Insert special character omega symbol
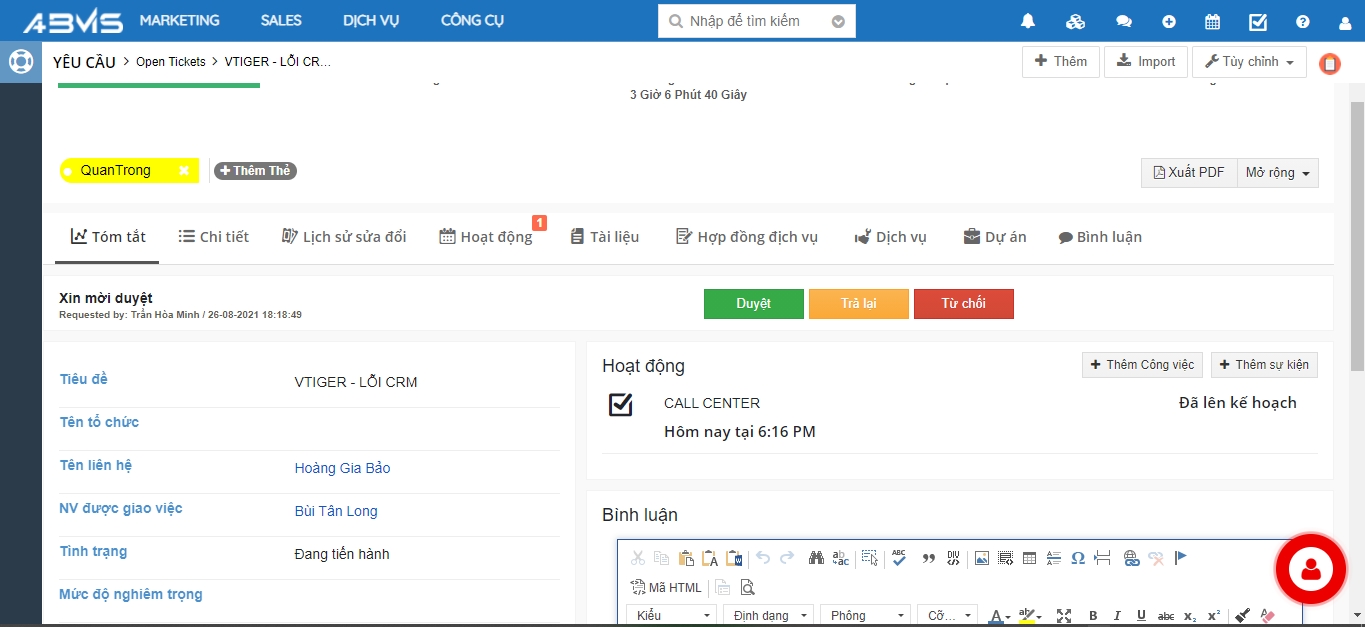The width and height of the screenshot is (1365, 627). pyautogui.click(x=1078, y=558)
